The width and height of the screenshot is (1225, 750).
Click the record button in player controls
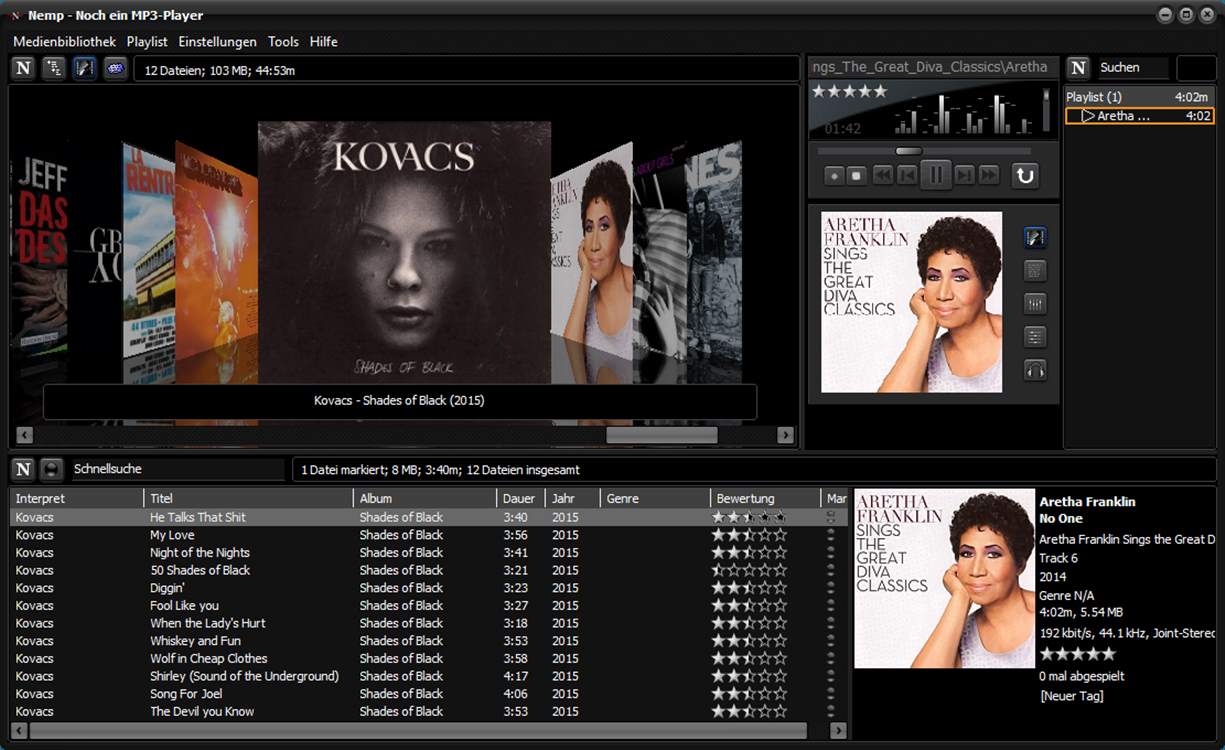tap(834, 175)
